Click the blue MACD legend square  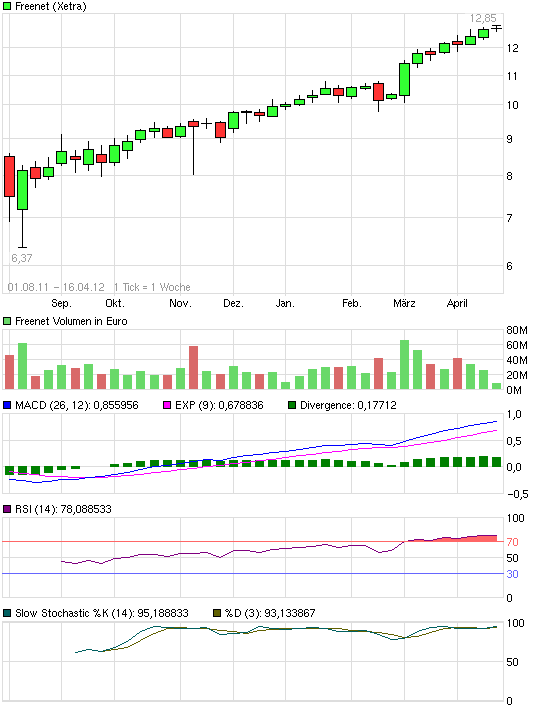[7, 405]
